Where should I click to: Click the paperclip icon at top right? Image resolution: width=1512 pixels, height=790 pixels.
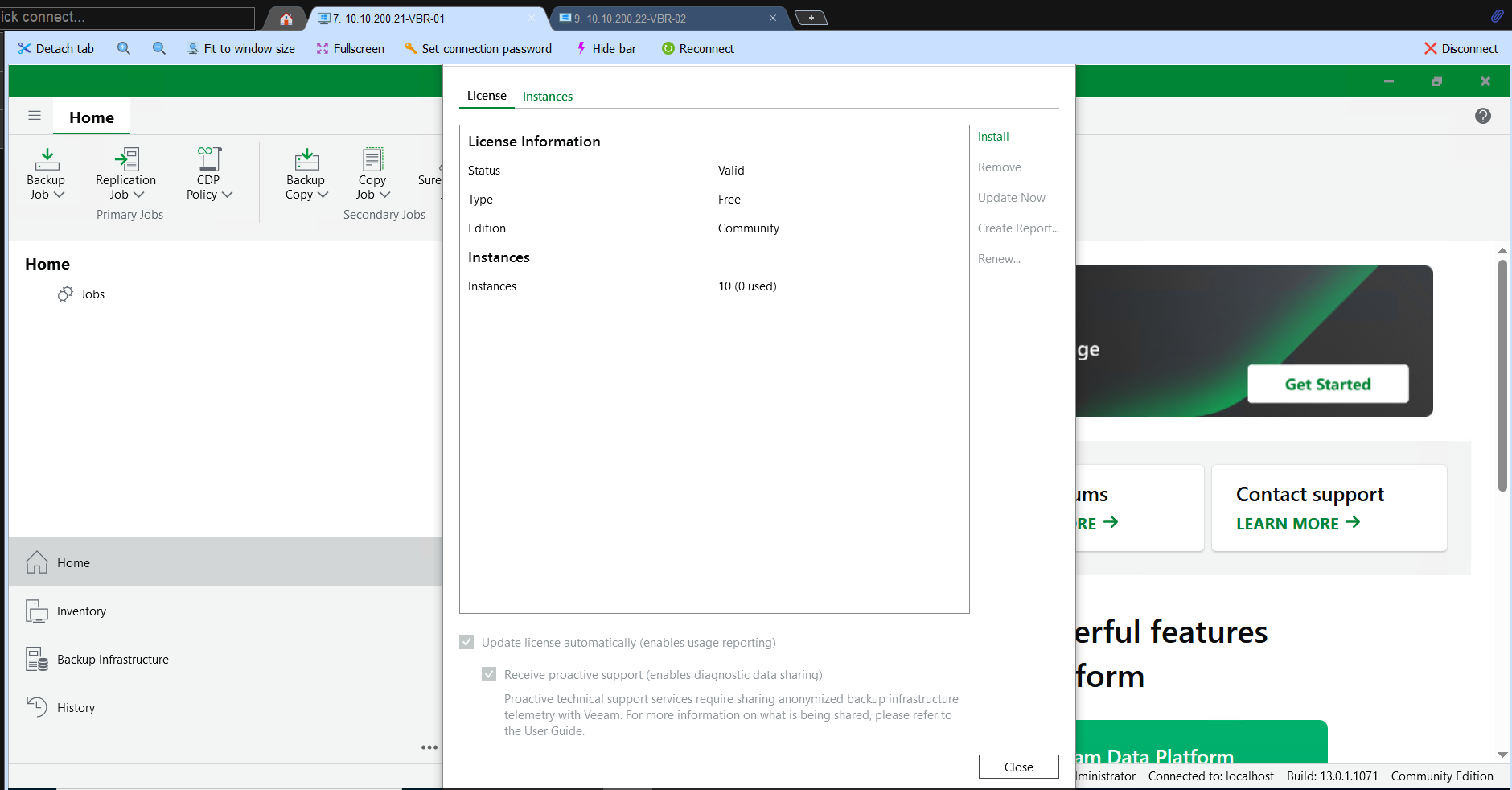tap(1497, 16)
